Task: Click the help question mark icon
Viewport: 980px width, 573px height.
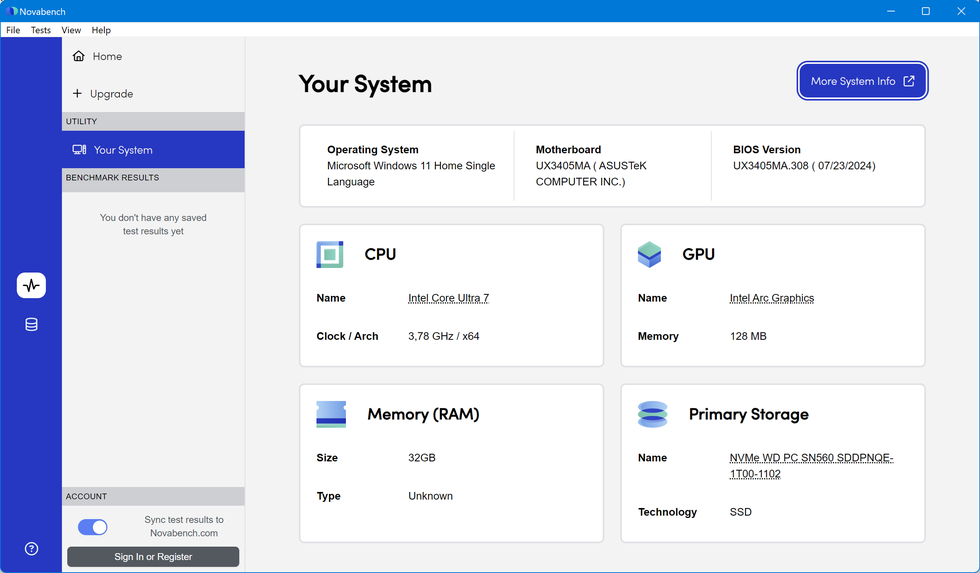Action: tap(31, 548)
